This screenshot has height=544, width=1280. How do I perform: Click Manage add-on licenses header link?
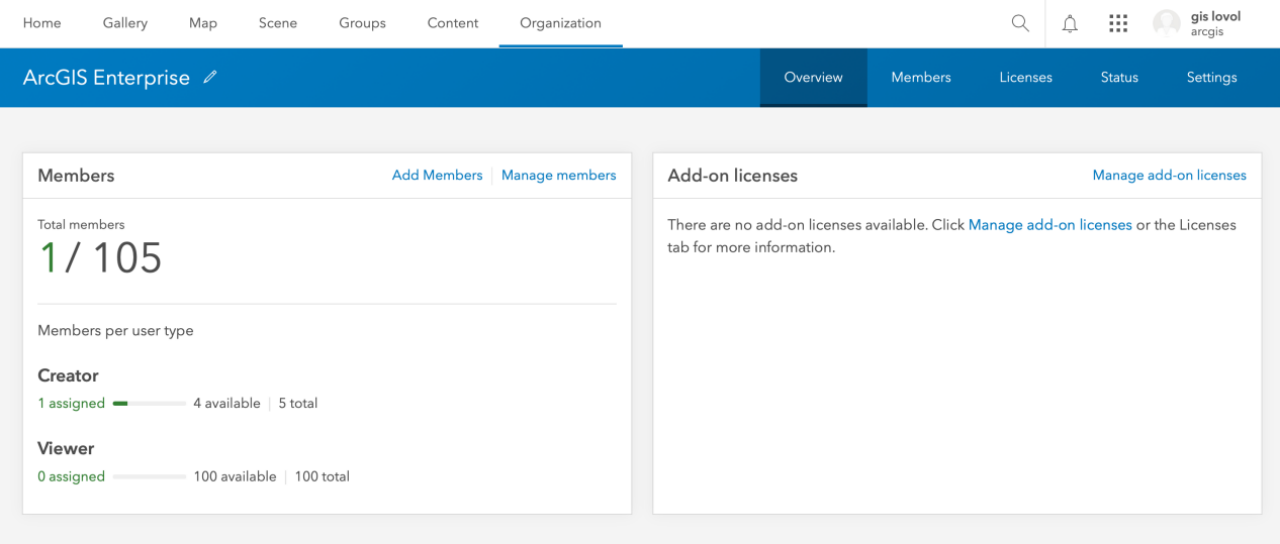[1169, 175]
